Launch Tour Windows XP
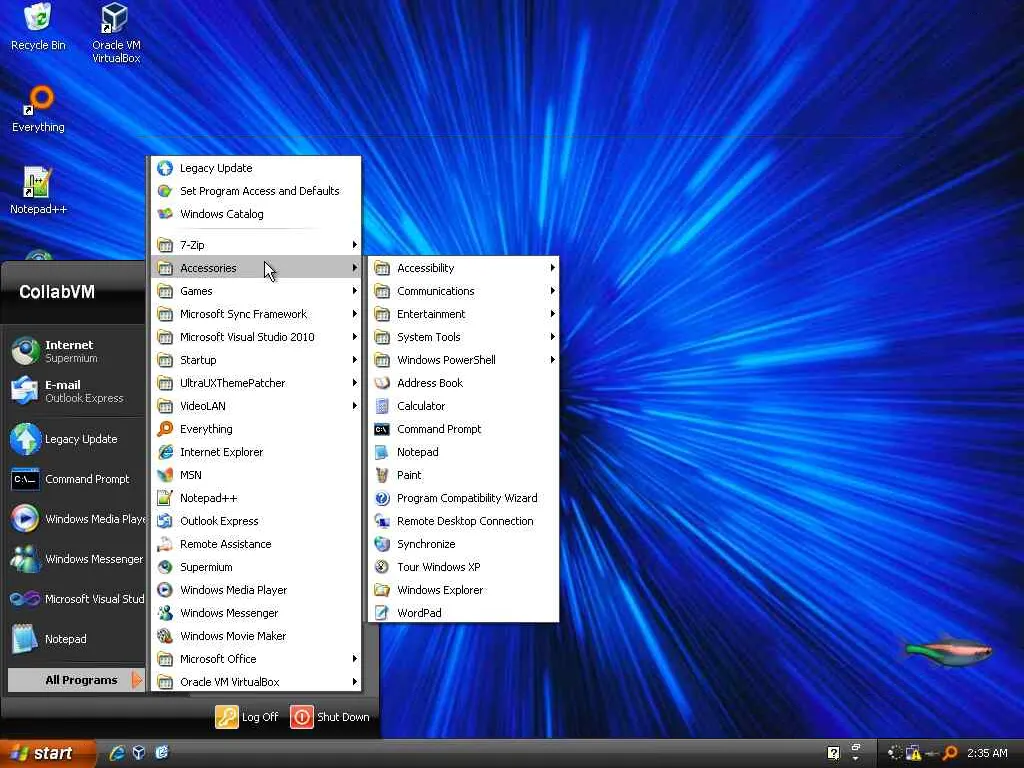Screen dimensions: 1024x768 coord(463,567)
